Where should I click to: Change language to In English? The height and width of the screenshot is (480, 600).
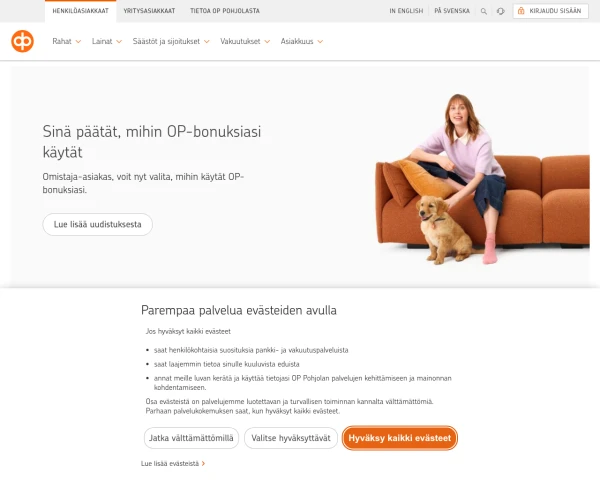(x=406, y=11)
